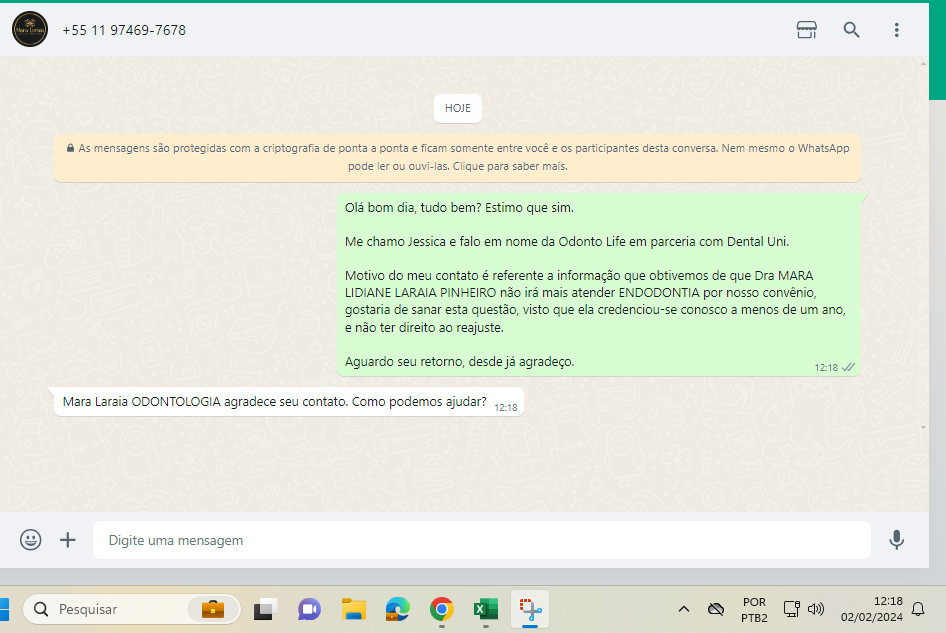This screenshot has height=633, width=946.
Task: Open the attach plus menu
Action: point(68,539)
